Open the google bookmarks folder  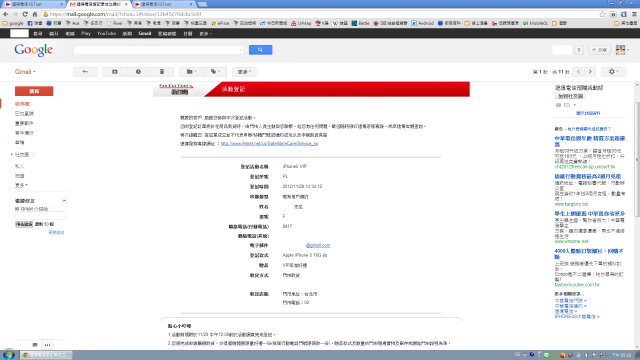13,23
